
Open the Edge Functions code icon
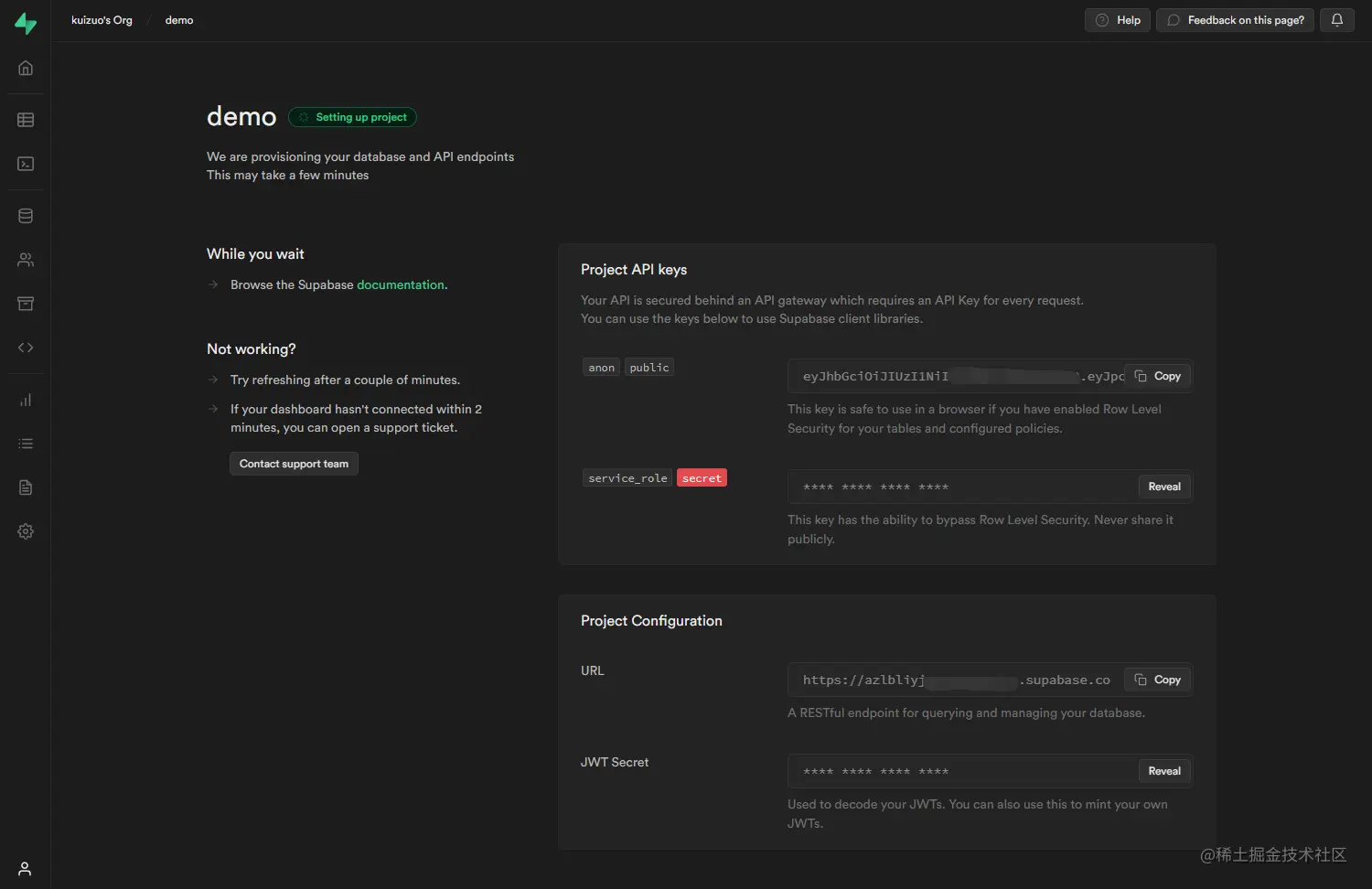point(26,348)
